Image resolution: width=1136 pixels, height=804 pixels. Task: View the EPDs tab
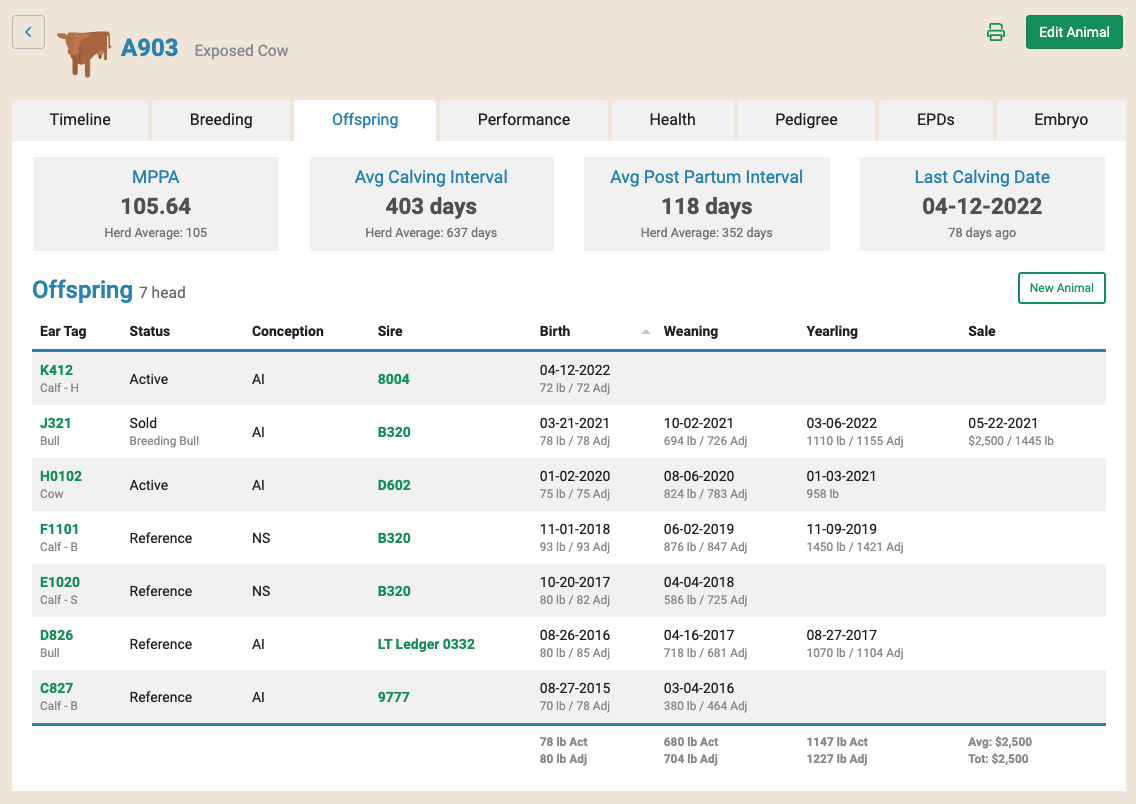pyautogui.click(x=935, y=120)
